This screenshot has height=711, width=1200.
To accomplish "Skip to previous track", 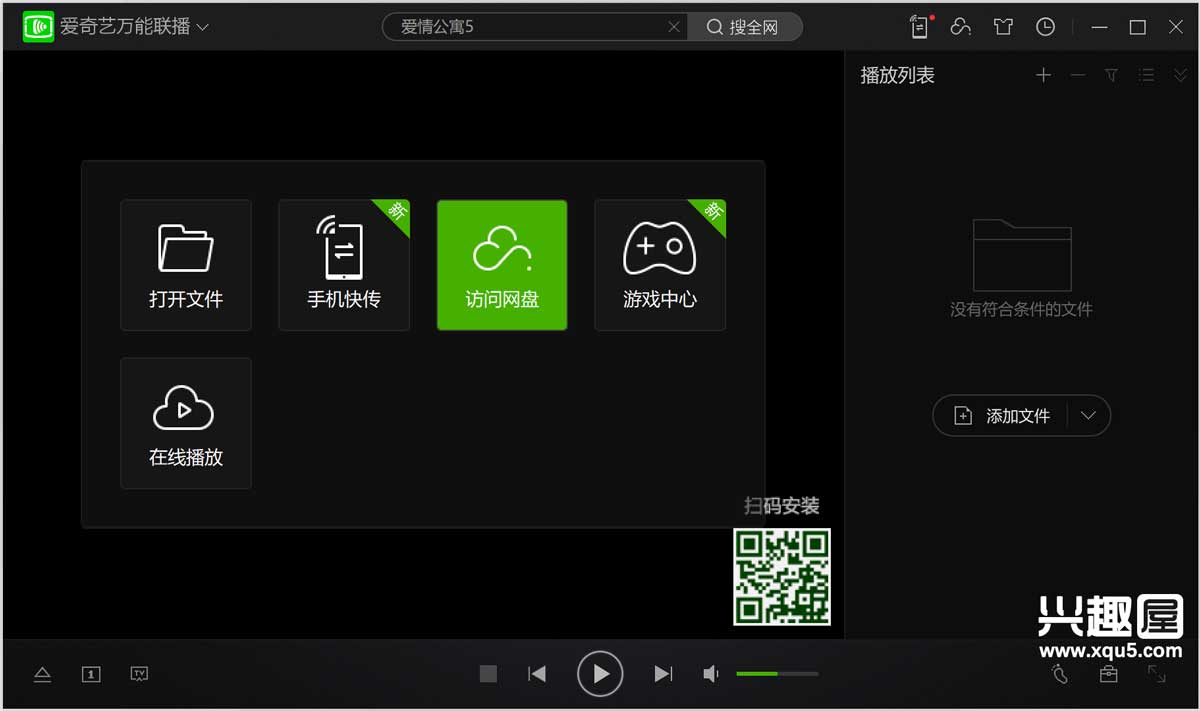I will pyautogui.click(x=537, y=674).
